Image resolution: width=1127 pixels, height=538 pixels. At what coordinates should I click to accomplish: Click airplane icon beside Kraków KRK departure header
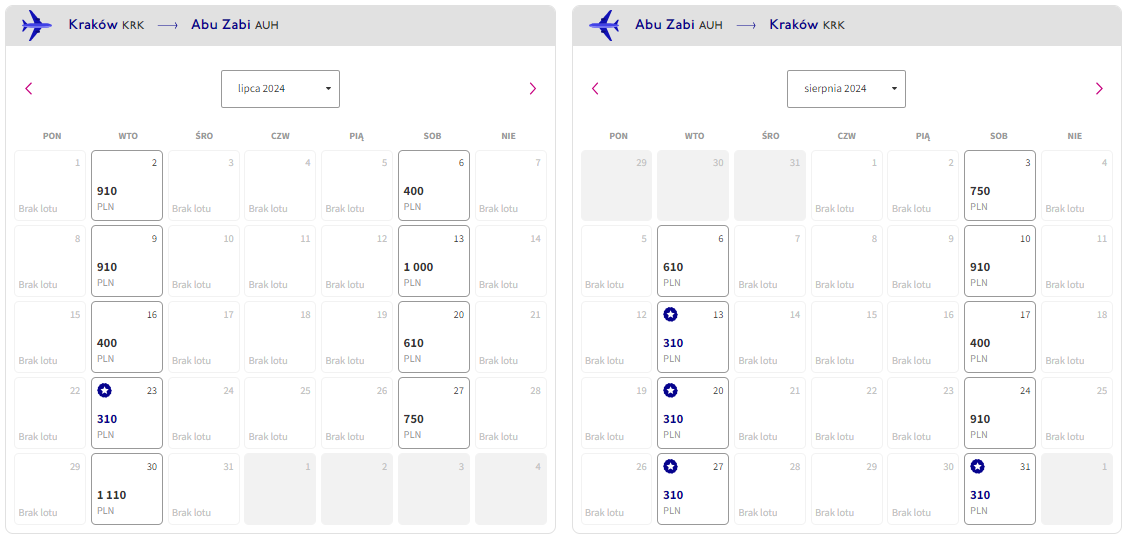[37, 25]
